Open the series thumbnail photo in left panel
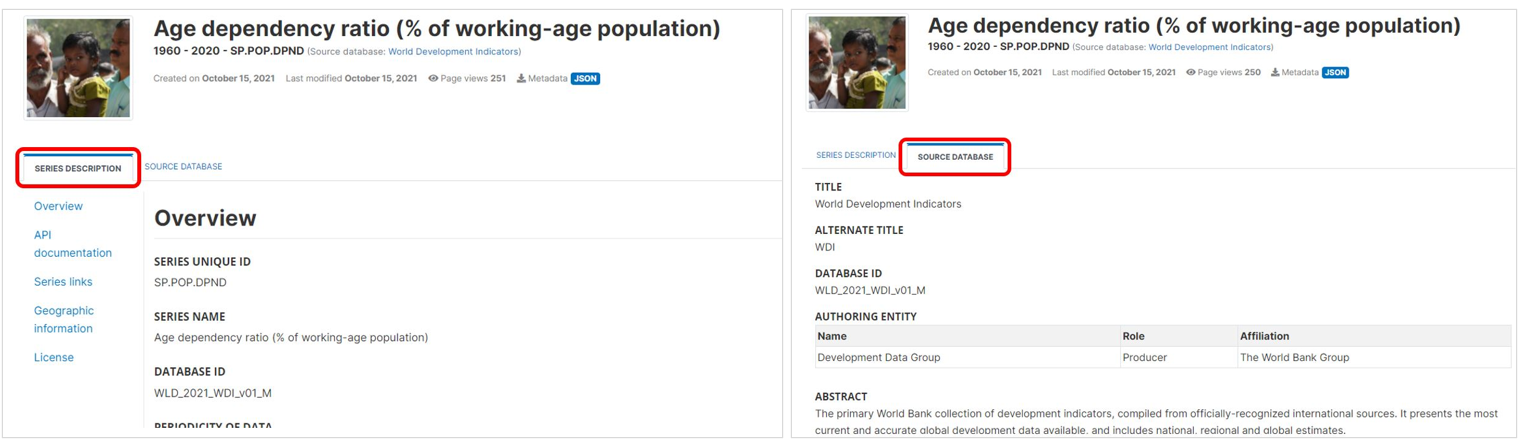Screen dimensions: 1521x445 click(78, 68)
